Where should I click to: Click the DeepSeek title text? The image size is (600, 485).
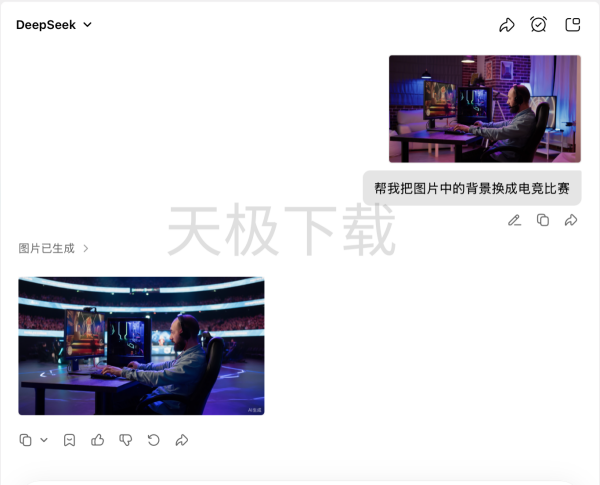pyautogui.click(x=46, y=25)
